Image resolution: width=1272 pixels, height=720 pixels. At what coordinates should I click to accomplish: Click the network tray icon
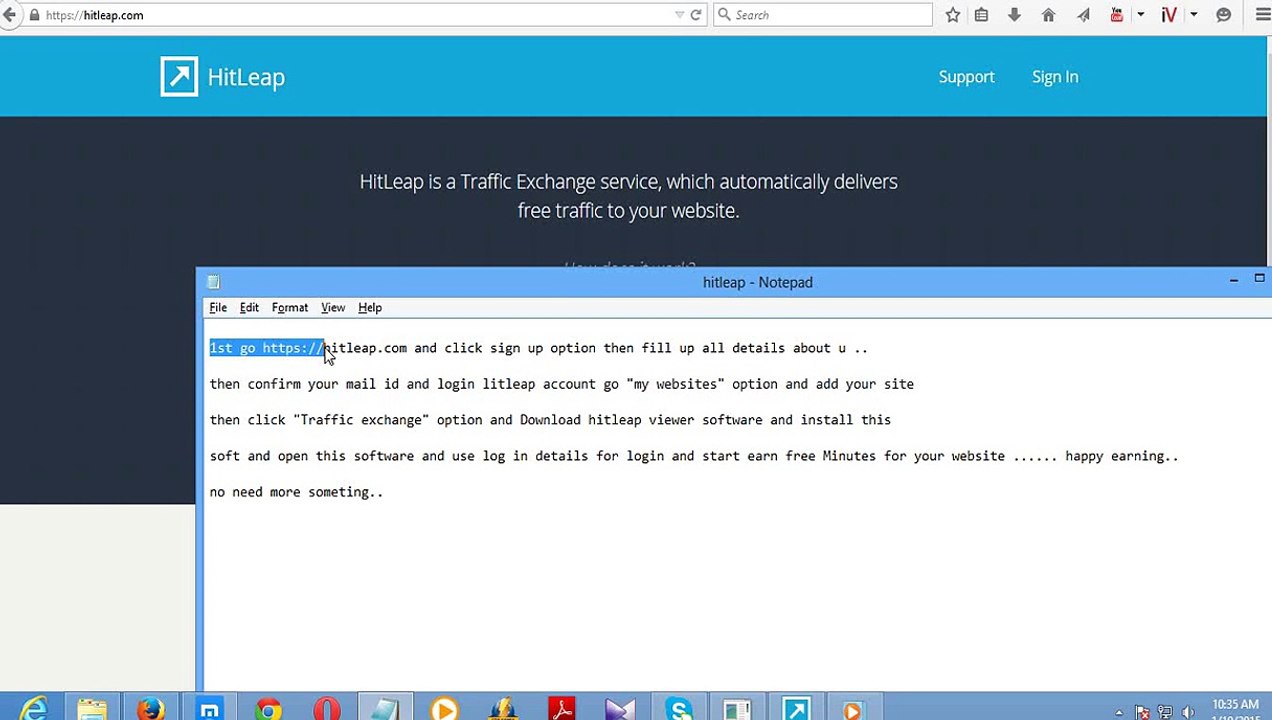(1165, 712)
